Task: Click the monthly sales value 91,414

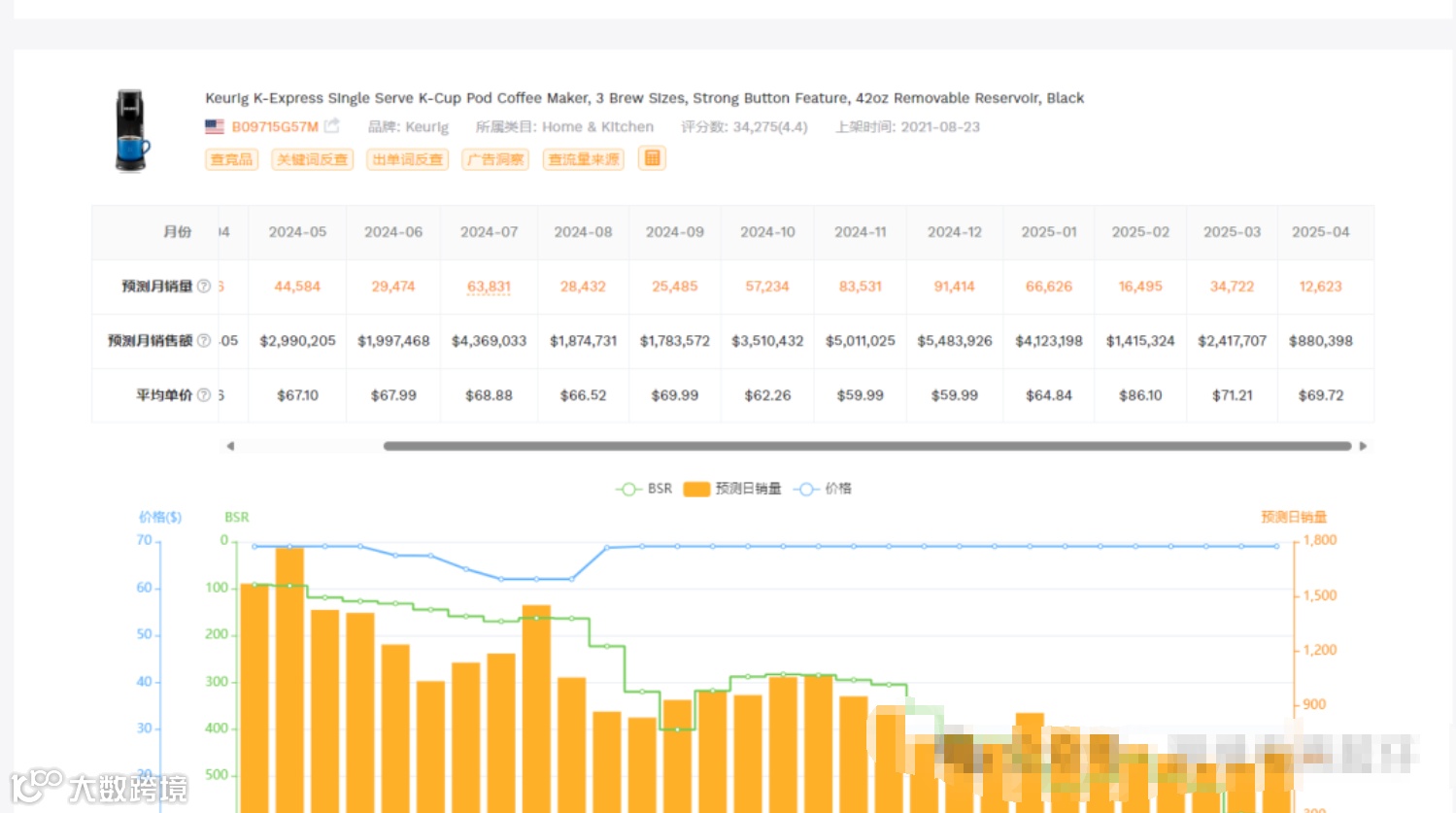Action: [955, 287]
